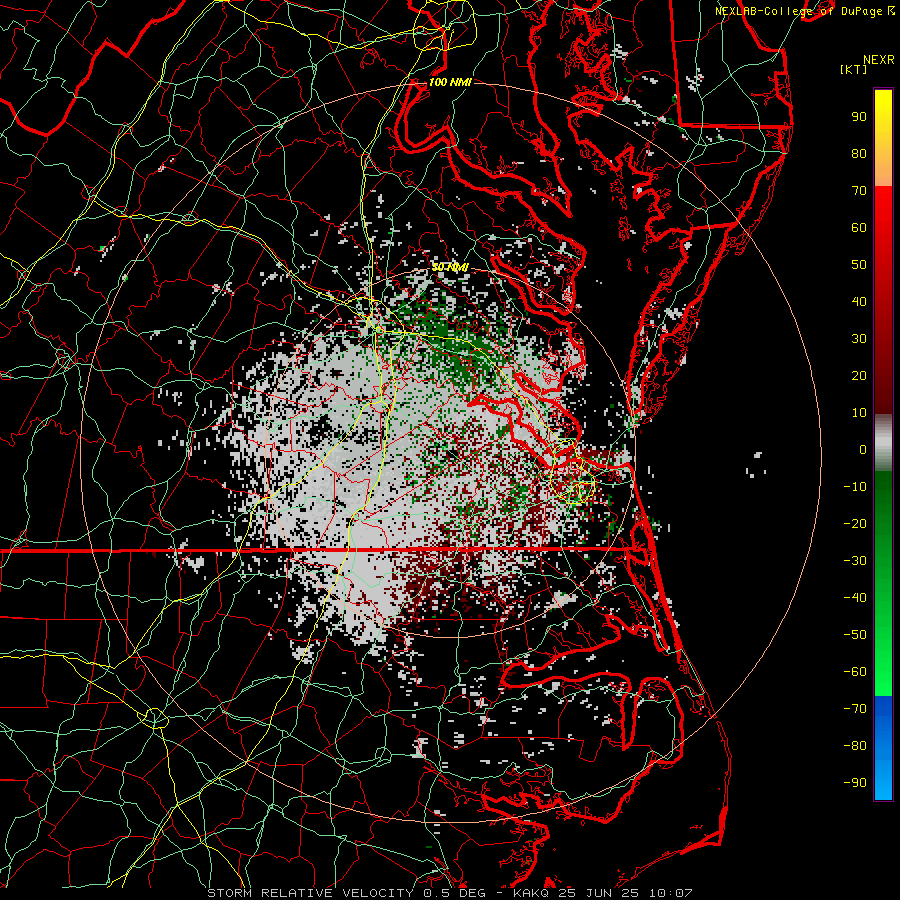Click the -20 value on the velocity scale
The width and height of the screenshot is (900, 900).
click(855, 524)
